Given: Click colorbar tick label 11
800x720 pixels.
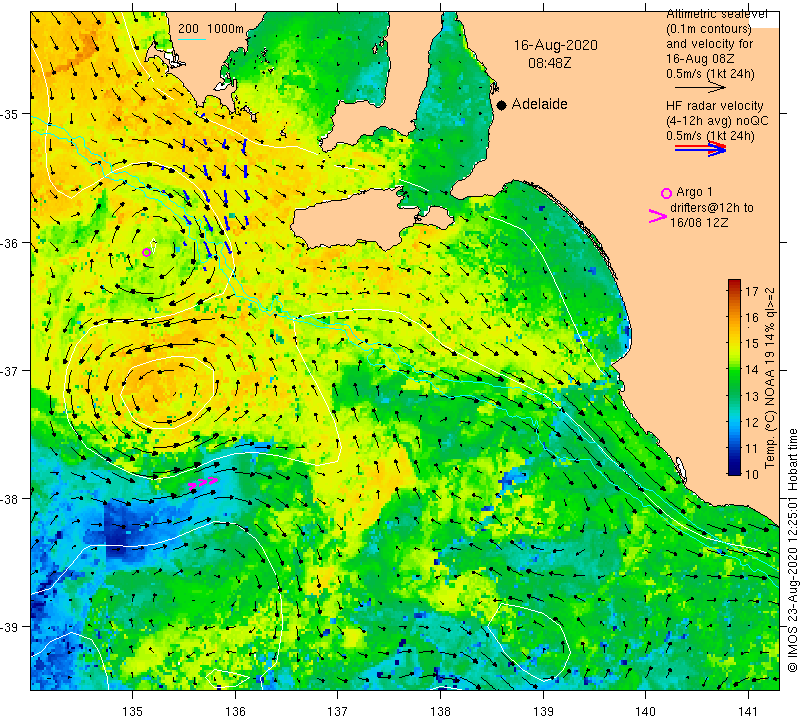Looking at the screenshot, I should (x=752, y=448).
